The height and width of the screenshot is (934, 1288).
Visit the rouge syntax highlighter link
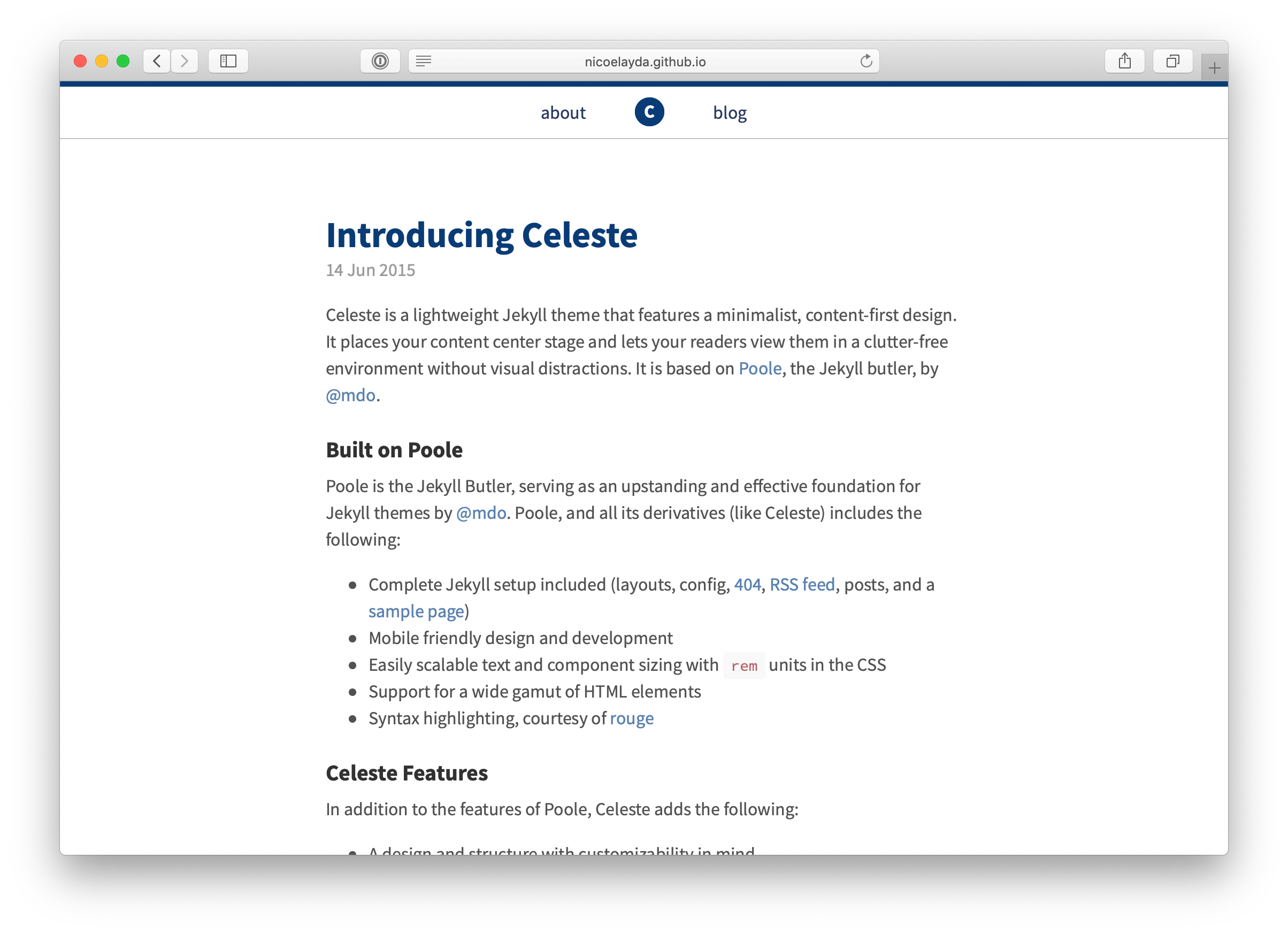click(632, 718)
